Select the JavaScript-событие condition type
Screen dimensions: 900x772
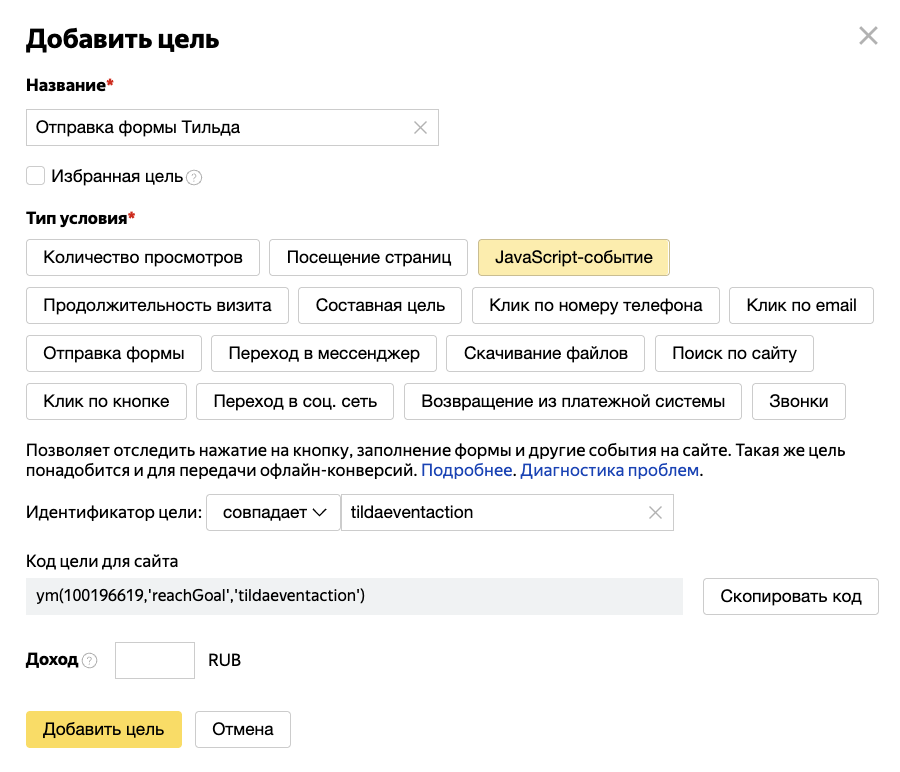click(573, 257)
